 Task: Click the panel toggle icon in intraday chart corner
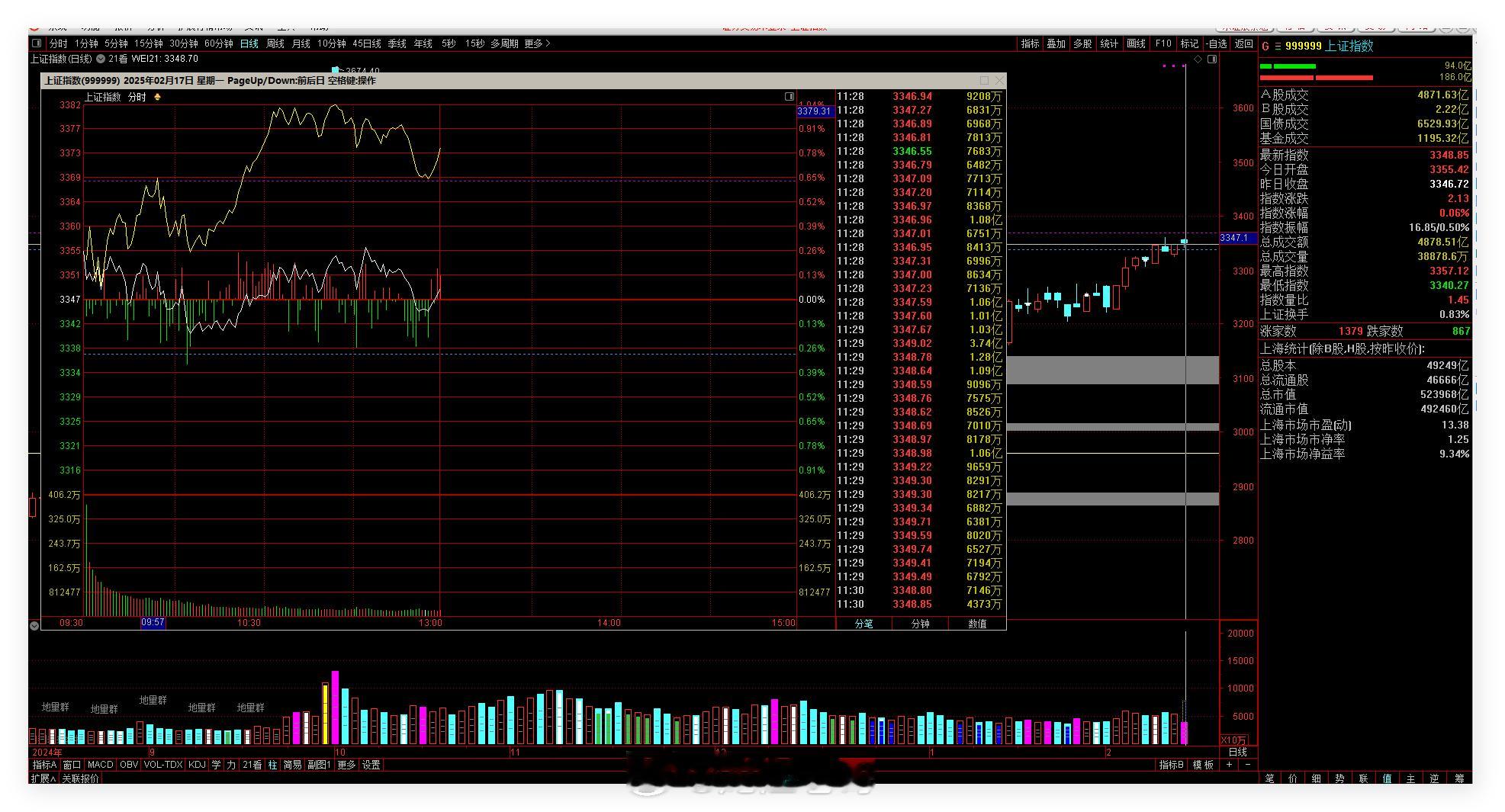789,97
